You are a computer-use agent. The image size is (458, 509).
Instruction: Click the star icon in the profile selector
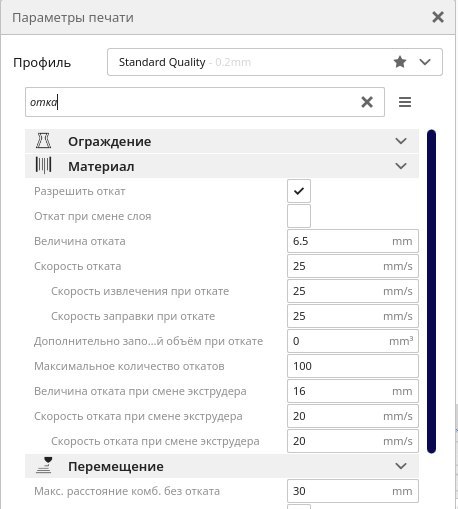(400, 62)
